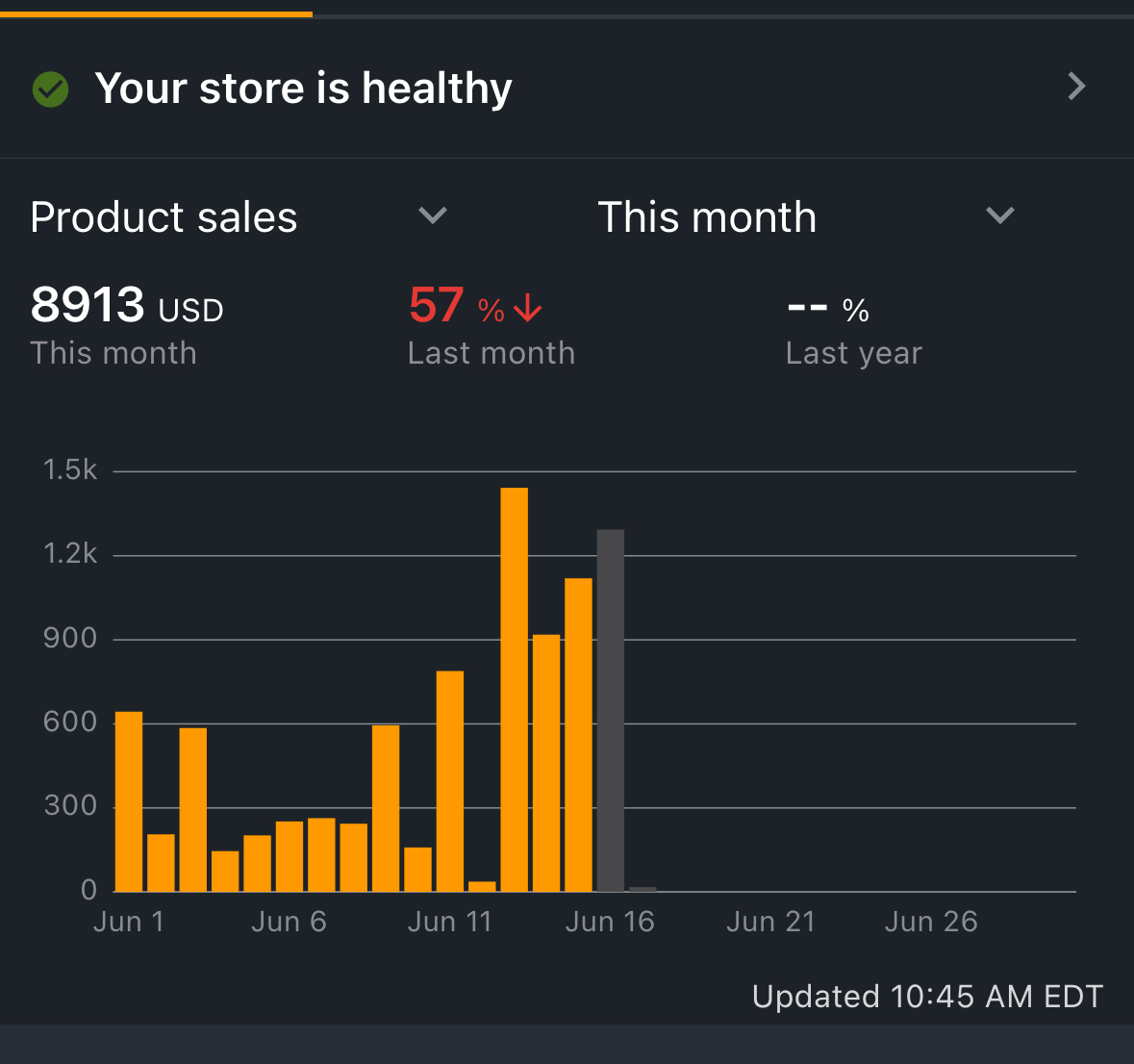This screenshot has width=1134, height=1064.
Task: Click the This month dropdown chevron
Action: [x=1000, y=215]
